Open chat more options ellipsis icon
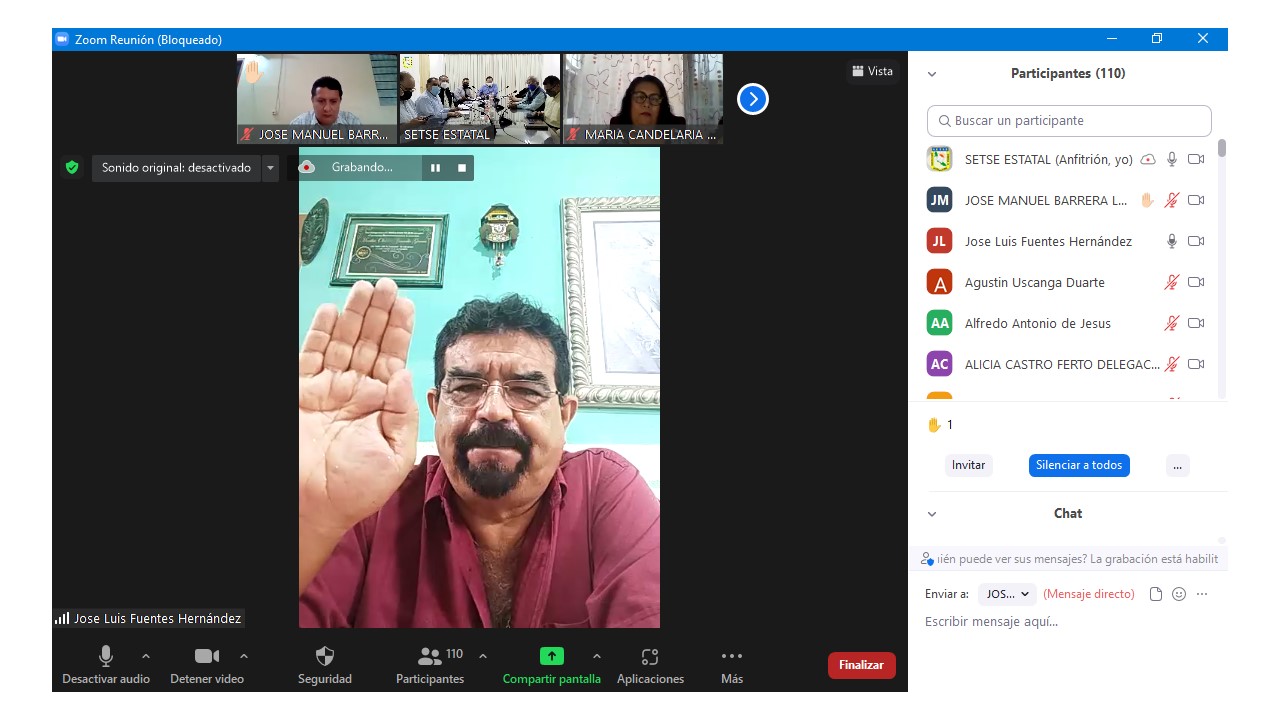This screenshot has width=1280, height=720. (x=1202, y=594)
